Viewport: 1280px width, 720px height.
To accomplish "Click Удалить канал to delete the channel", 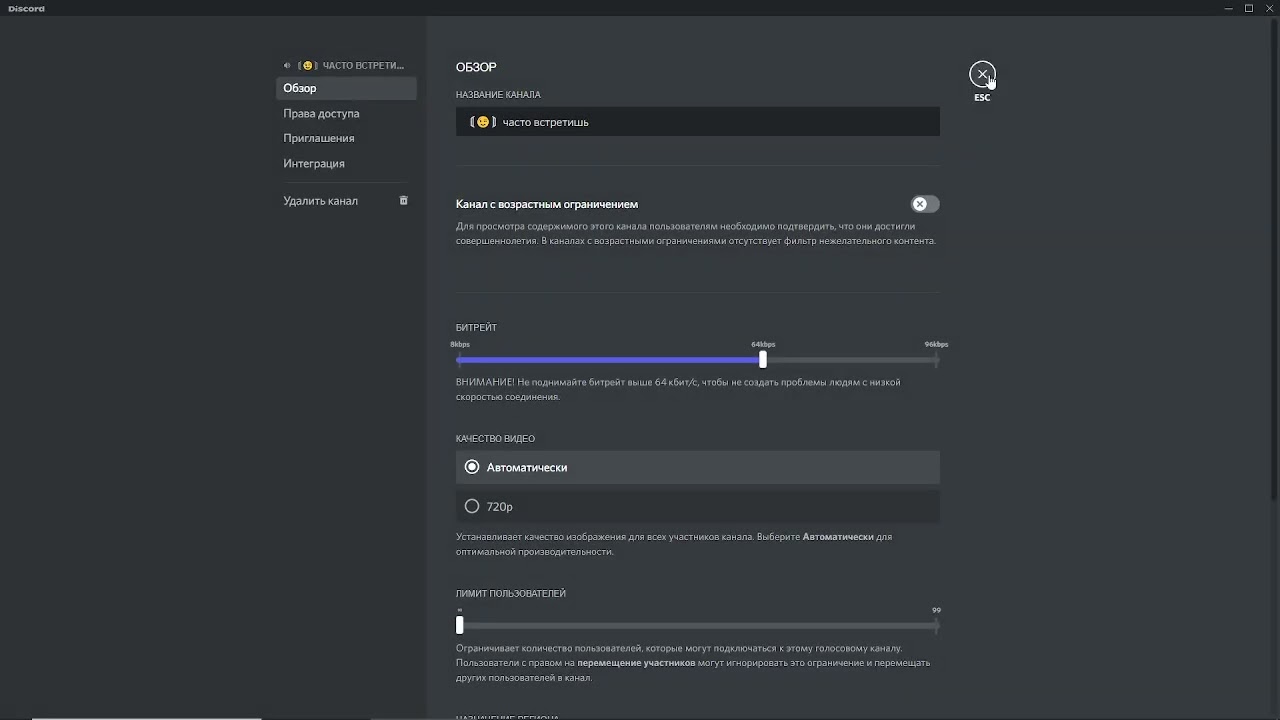I will [x=320, y=201].
